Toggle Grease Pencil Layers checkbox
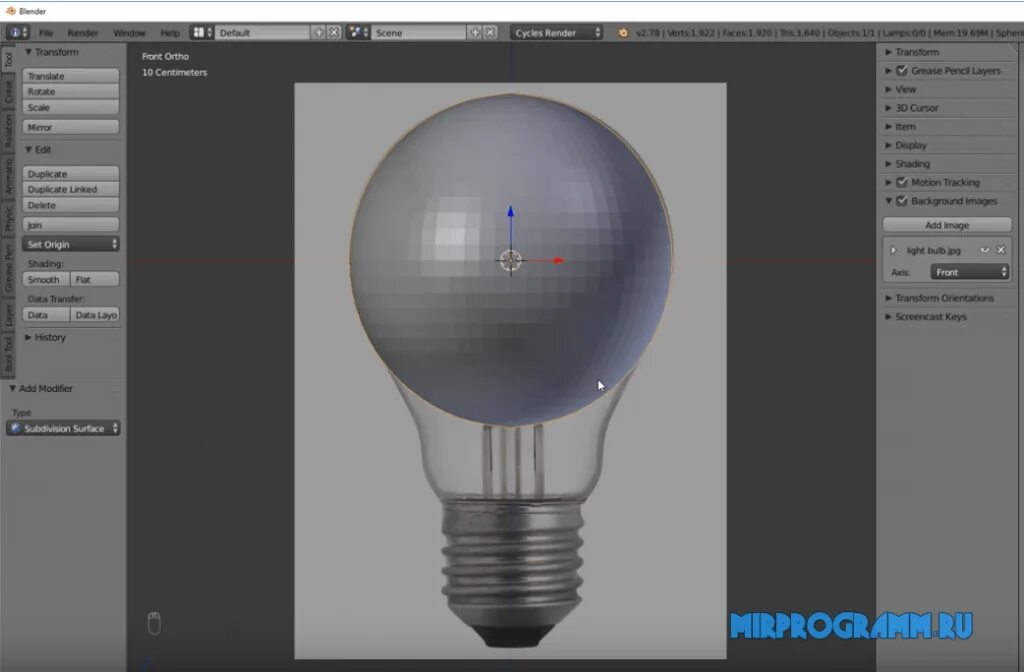The width and height of the screenshot is (1024, 672). 902,71
